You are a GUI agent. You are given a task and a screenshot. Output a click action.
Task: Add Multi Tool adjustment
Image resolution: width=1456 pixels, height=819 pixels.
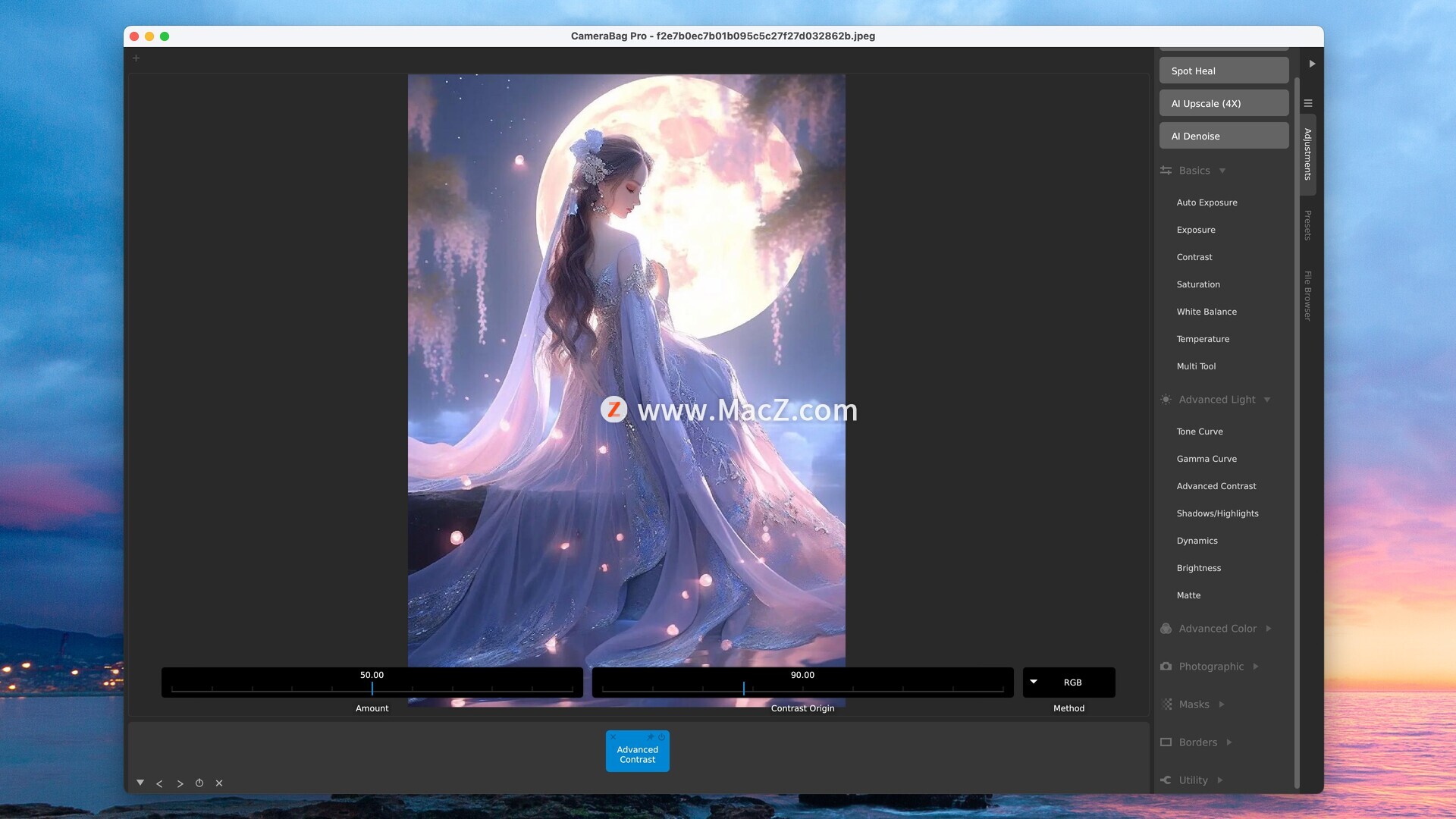click(x=1196, y=366)
